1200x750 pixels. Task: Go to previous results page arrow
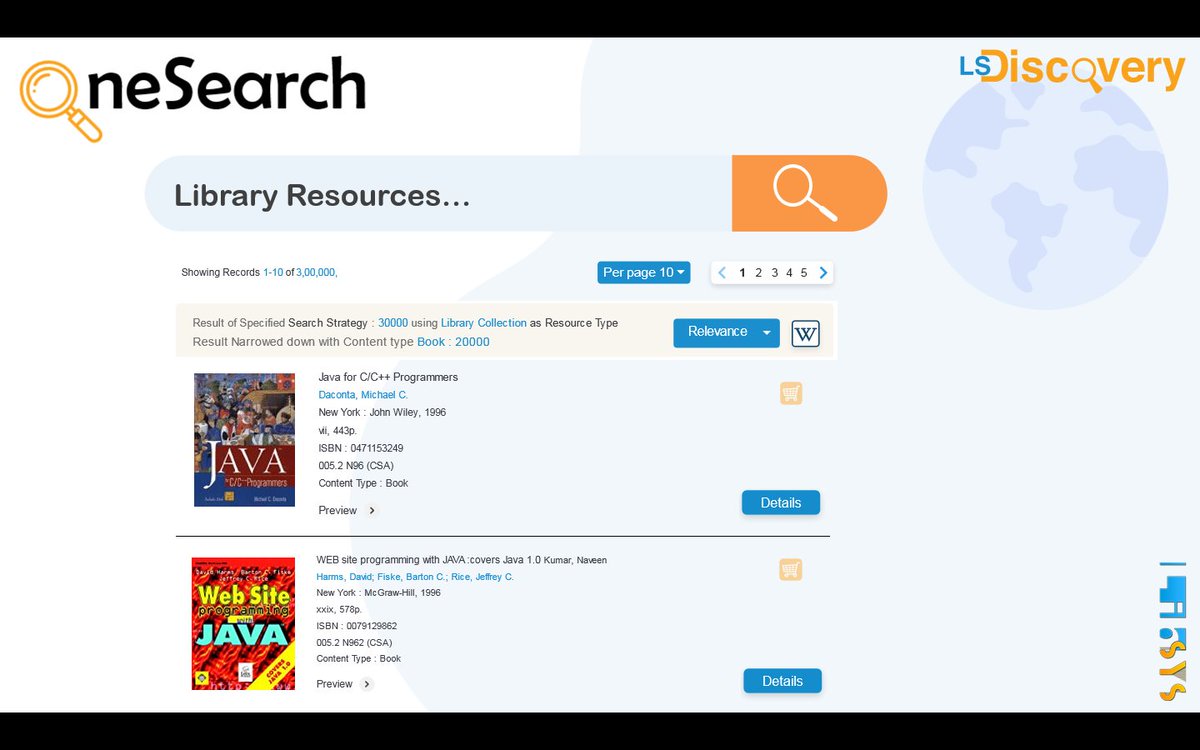pyautogui.click(x=722, y=272)
